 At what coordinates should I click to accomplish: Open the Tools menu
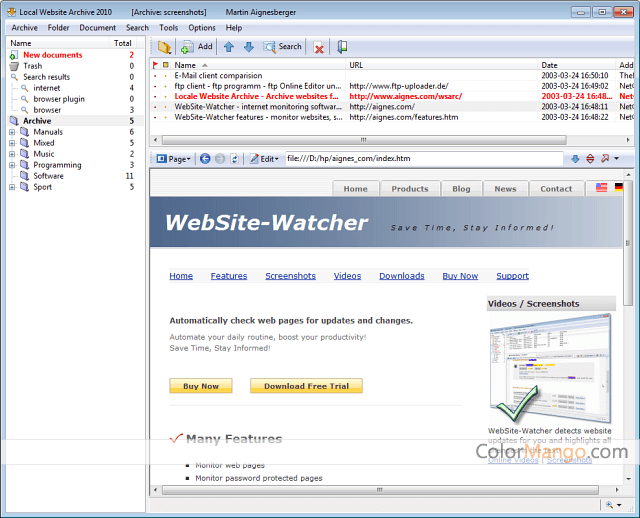coord(168,28)
